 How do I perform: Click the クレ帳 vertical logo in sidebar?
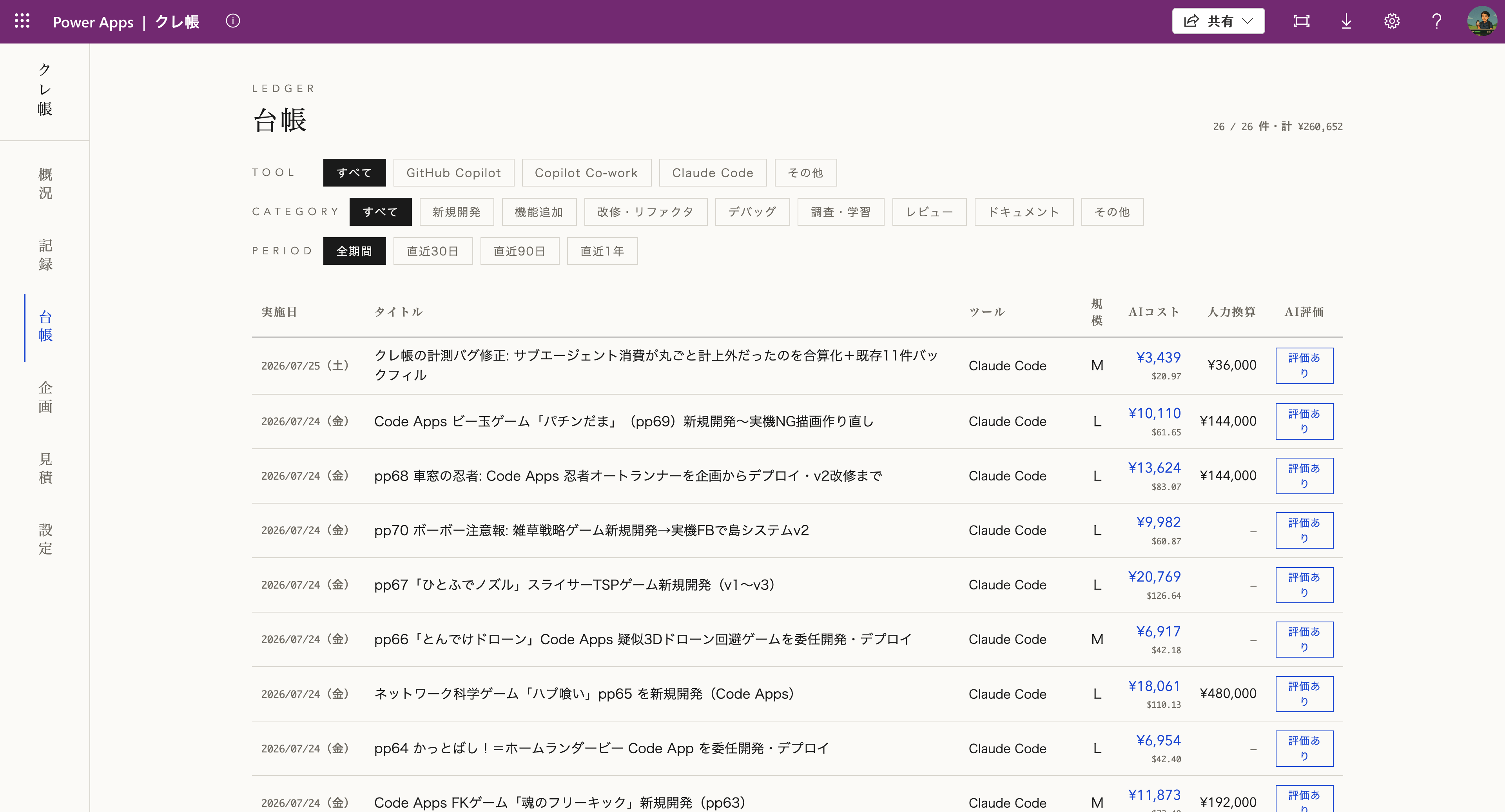pos(45,89)
